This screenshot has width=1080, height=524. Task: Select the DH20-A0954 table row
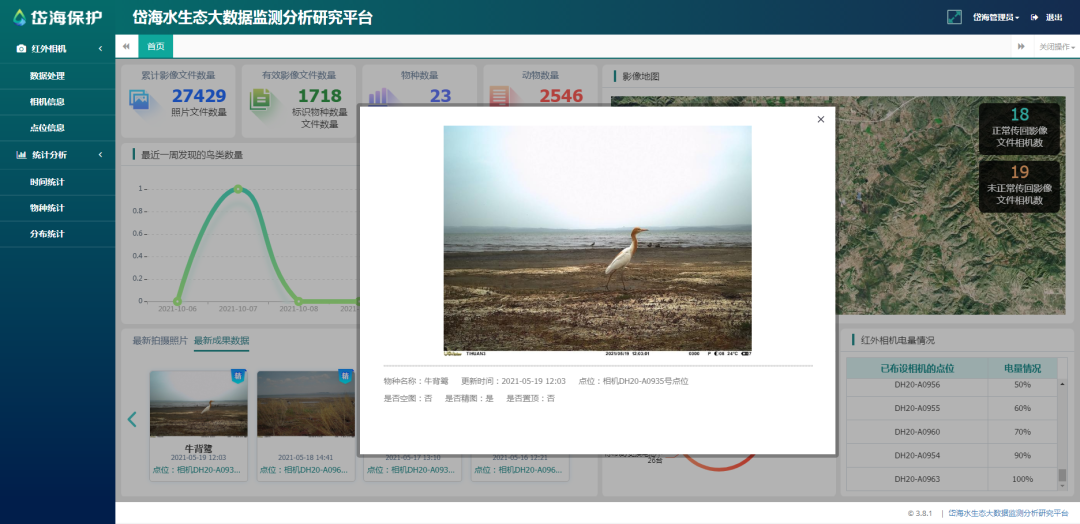click(x=952, y=455)
